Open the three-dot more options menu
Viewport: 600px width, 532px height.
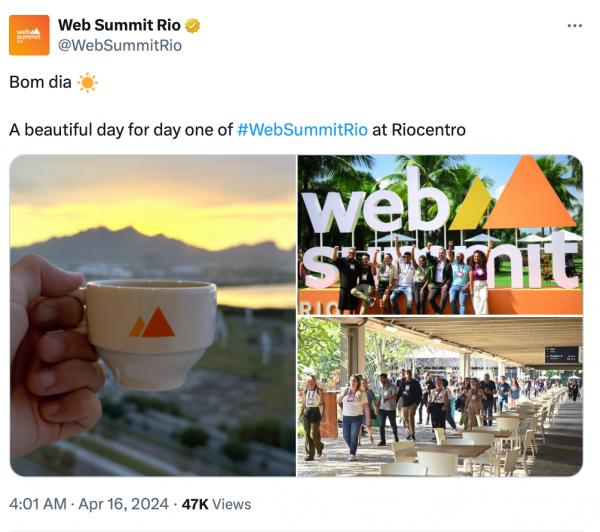coord(575,26)
